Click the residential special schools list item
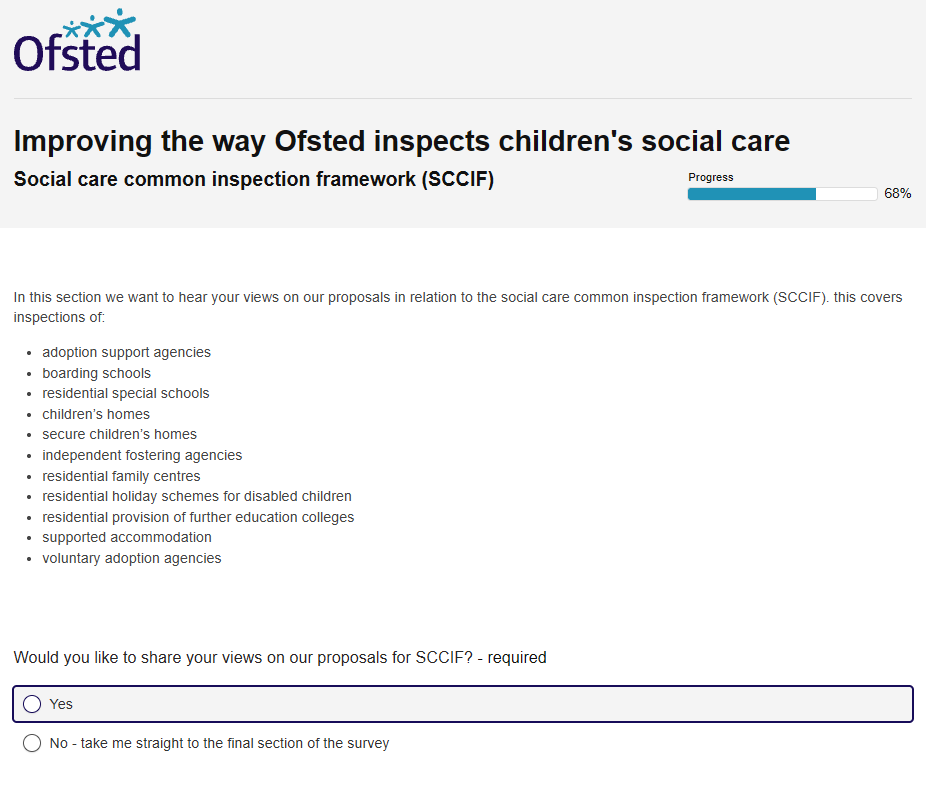 point(126,393)
